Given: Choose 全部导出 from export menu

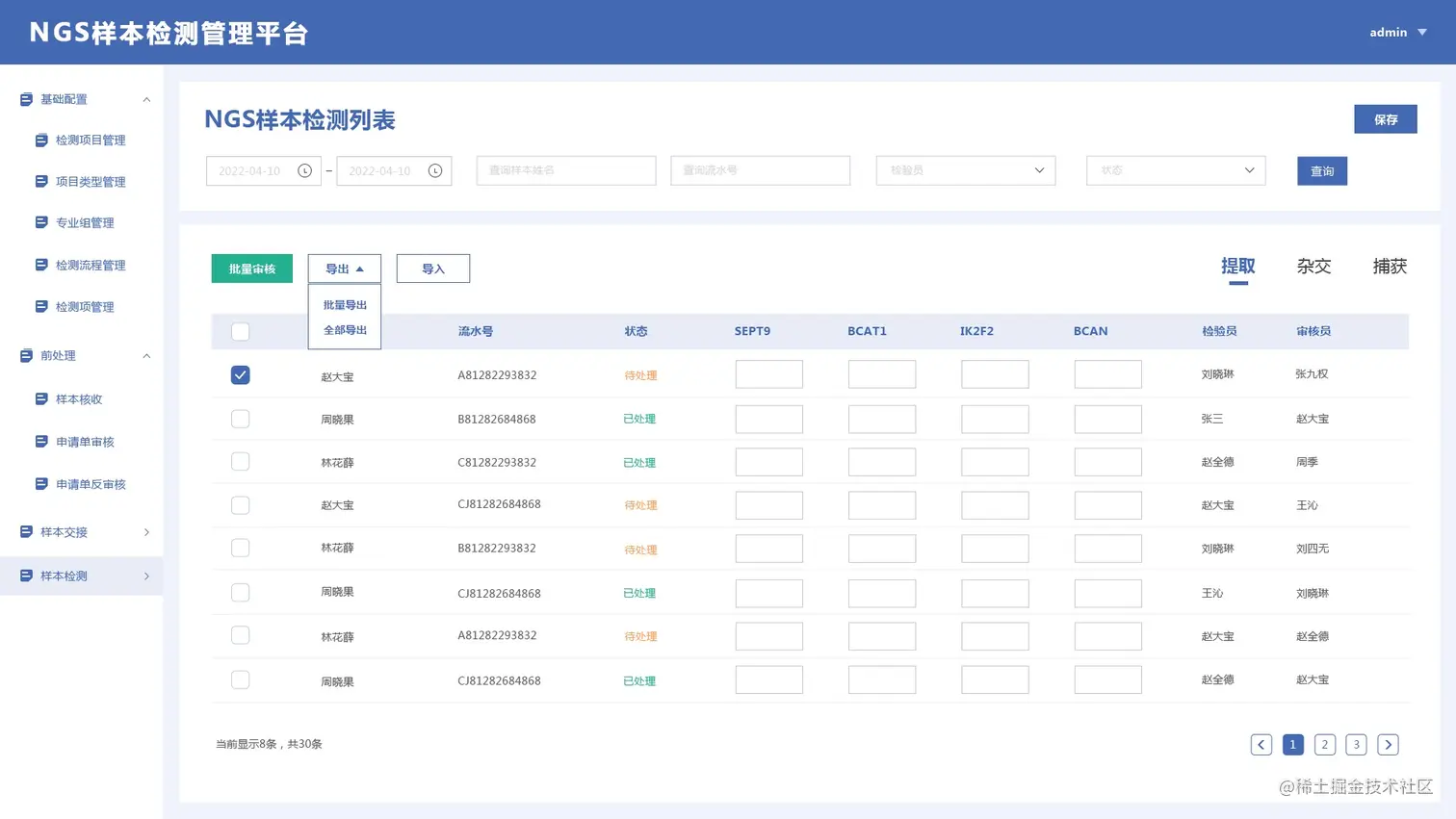Looking at the screenshot, I should point(345,330).
